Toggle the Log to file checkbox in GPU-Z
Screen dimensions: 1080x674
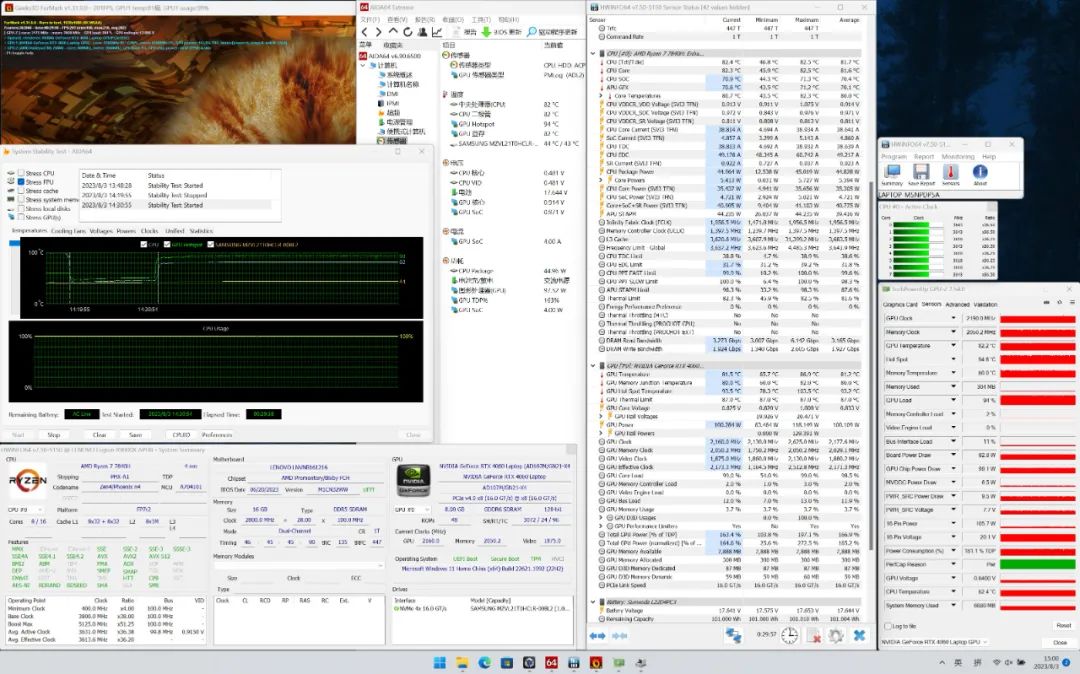(886, 625)
